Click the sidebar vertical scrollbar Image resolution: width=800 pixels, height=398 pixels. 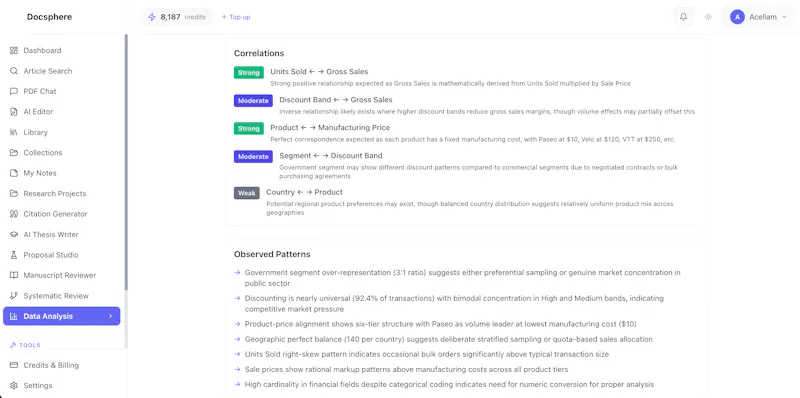(x=126, y=162)
